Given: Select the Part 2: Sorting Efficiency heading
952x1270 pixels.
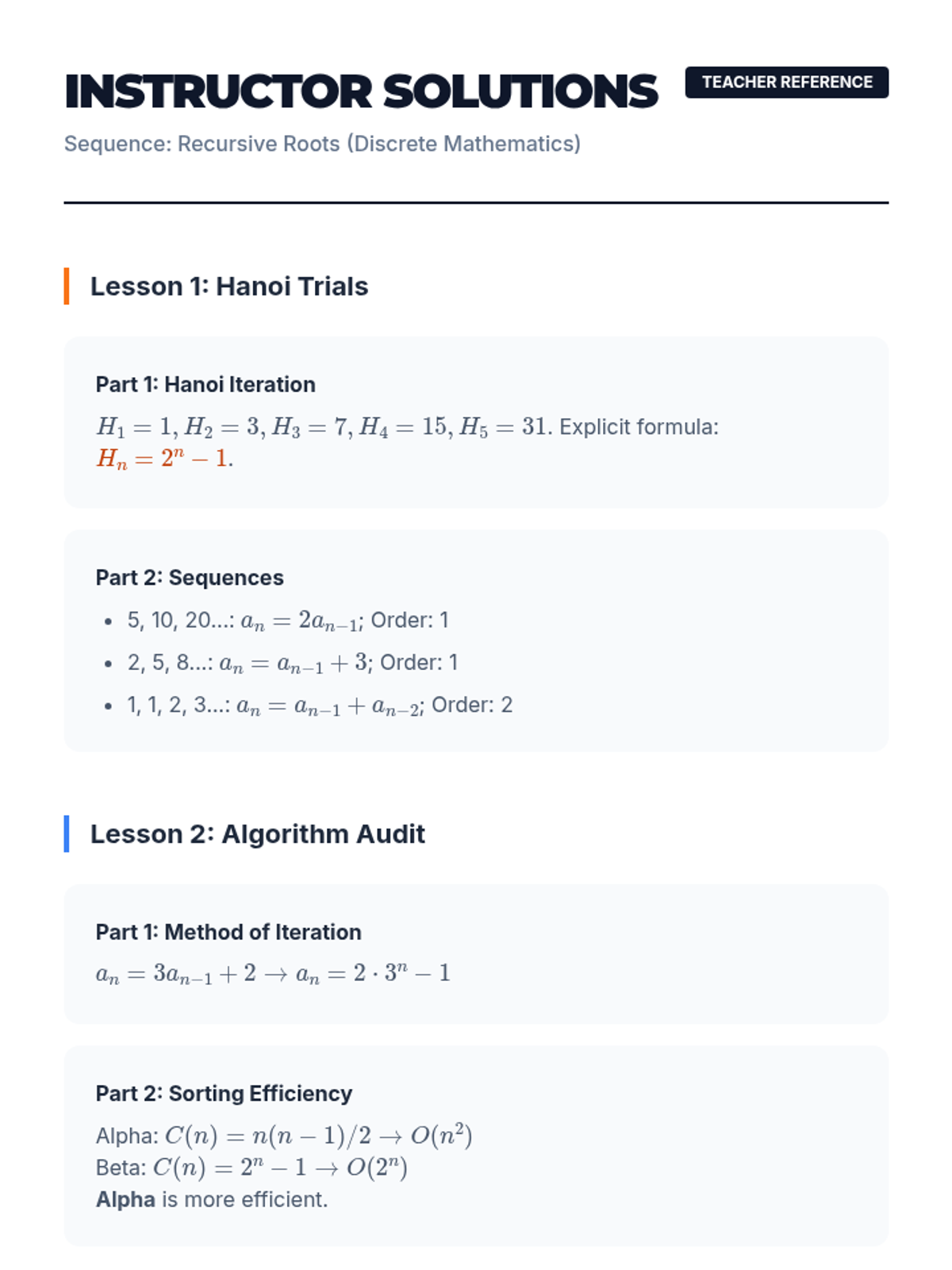Looking at the screenshot, I should [x=224, y=1093].
